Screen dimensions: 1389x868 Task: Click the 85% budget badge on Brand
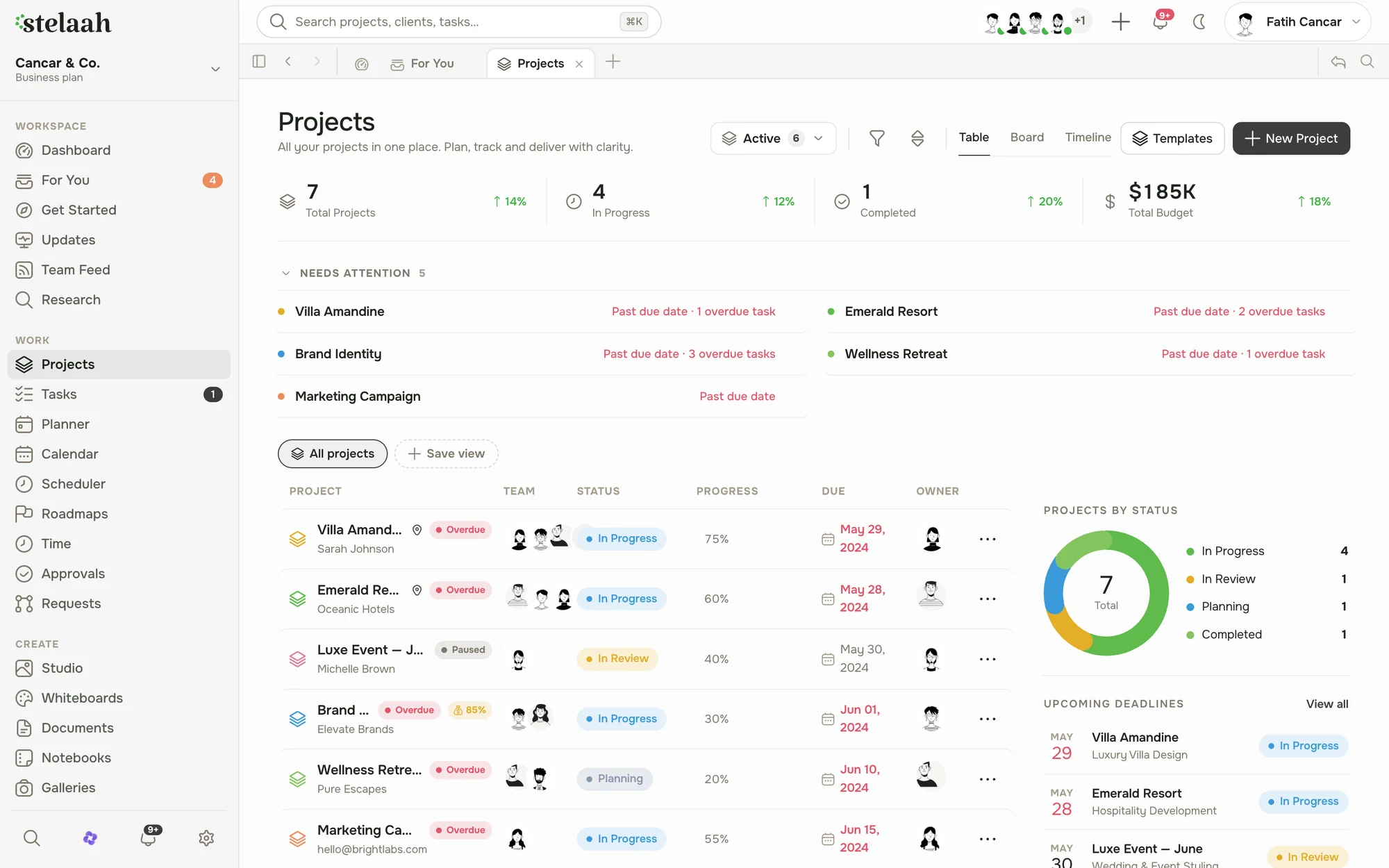pyautogui.click(x=470, y=710)
